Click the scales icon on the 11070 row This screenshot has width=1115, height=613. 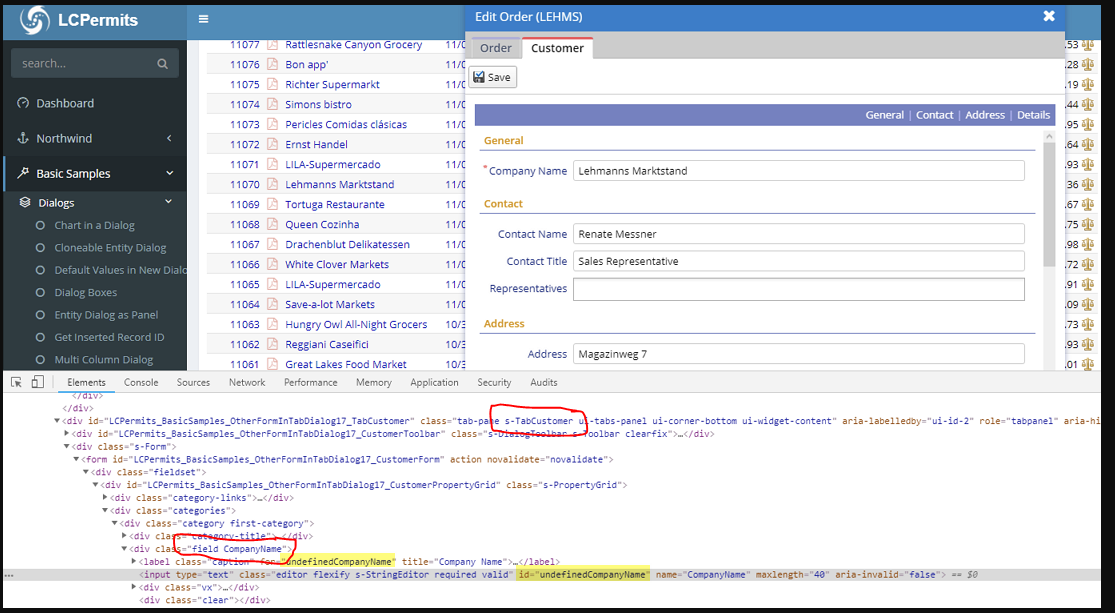pyautogui.click(x=1087, y=184)
